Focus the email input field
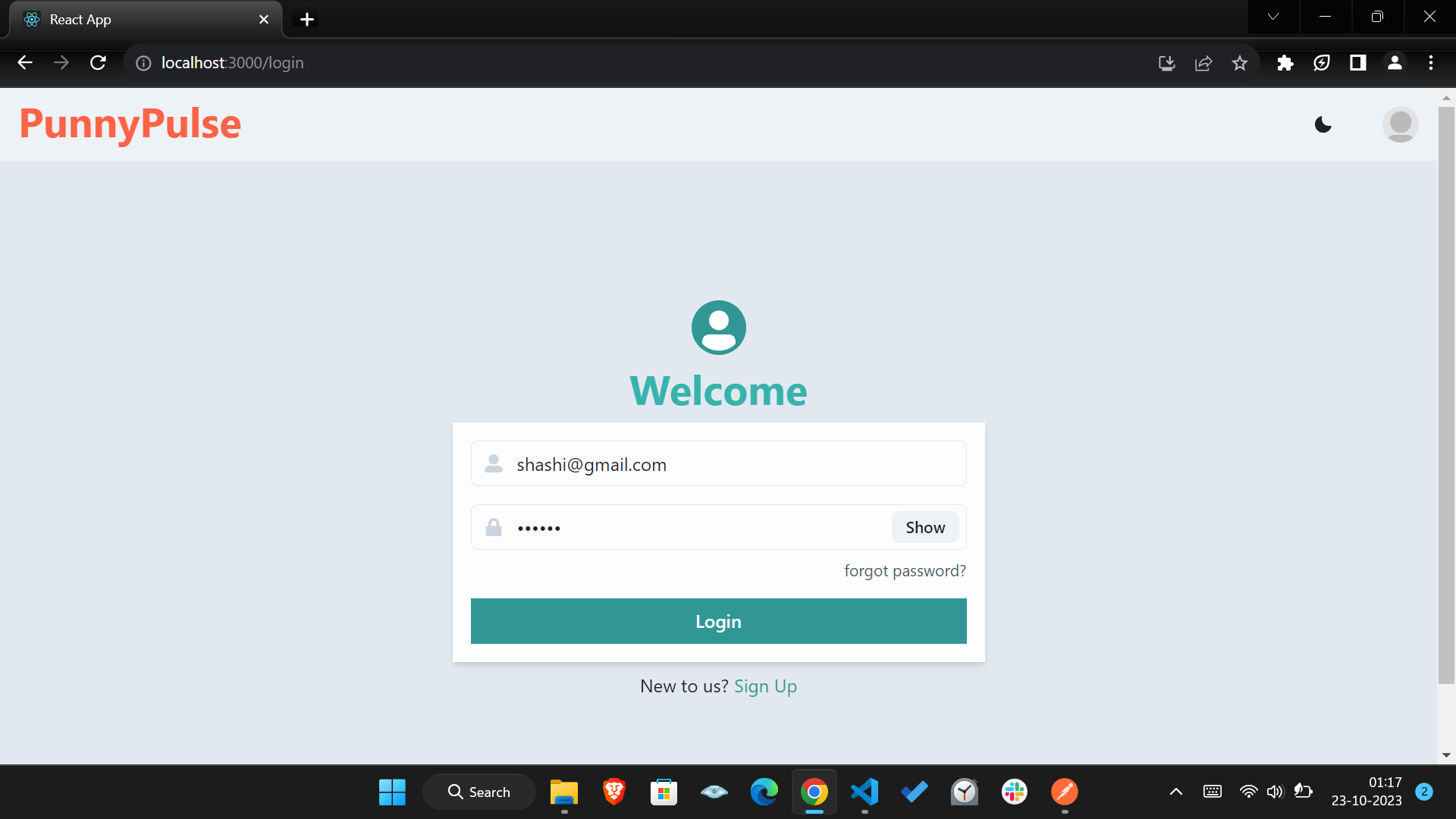The height and width of the screenshot is (819, 1456). 728,464
